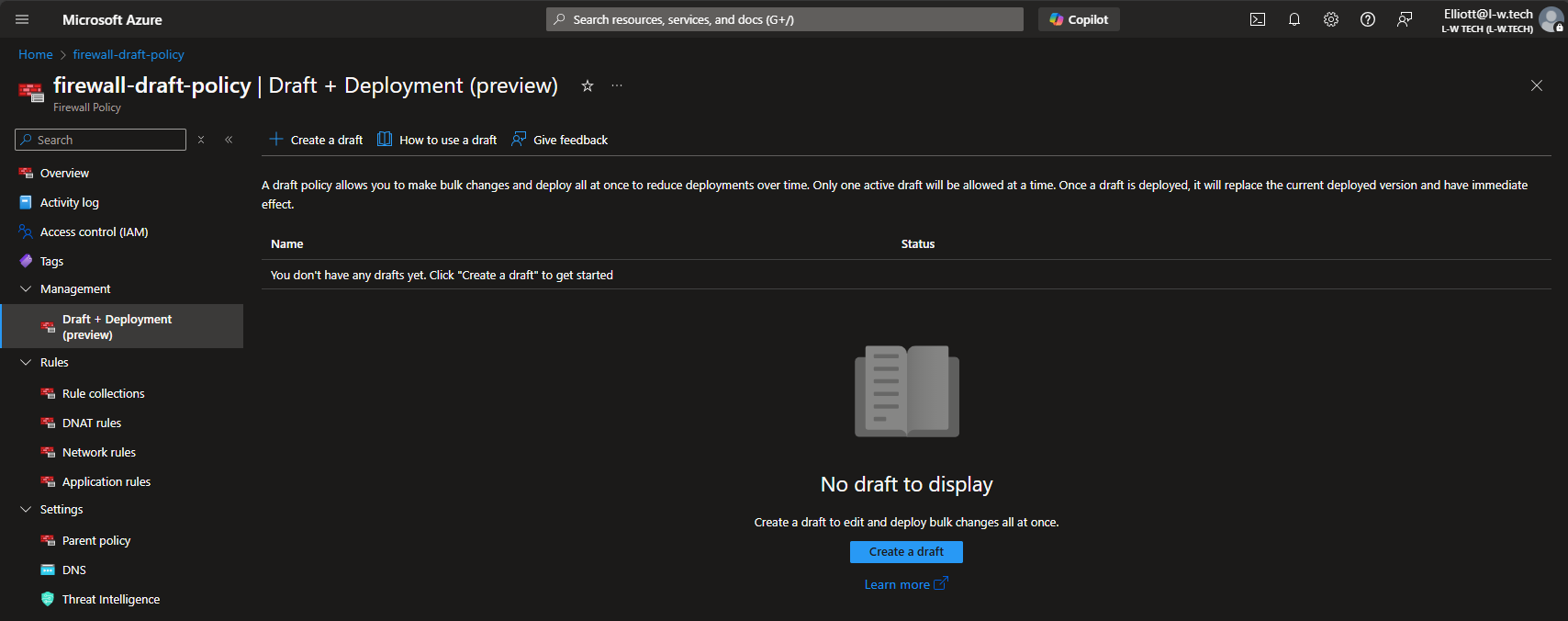
Task: Focus the global resource search box
Action: click(785, 19)
